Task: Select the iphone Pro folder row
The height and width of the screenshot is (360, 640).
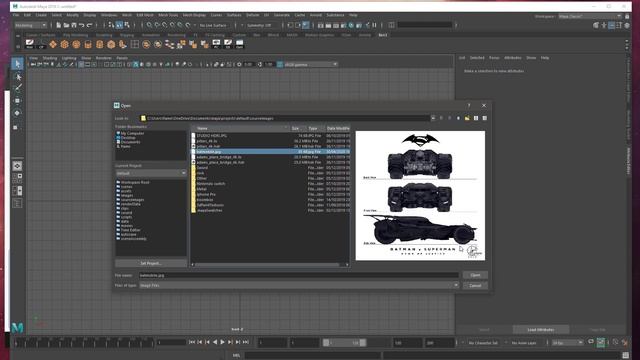Action: [x=270, y=194]
